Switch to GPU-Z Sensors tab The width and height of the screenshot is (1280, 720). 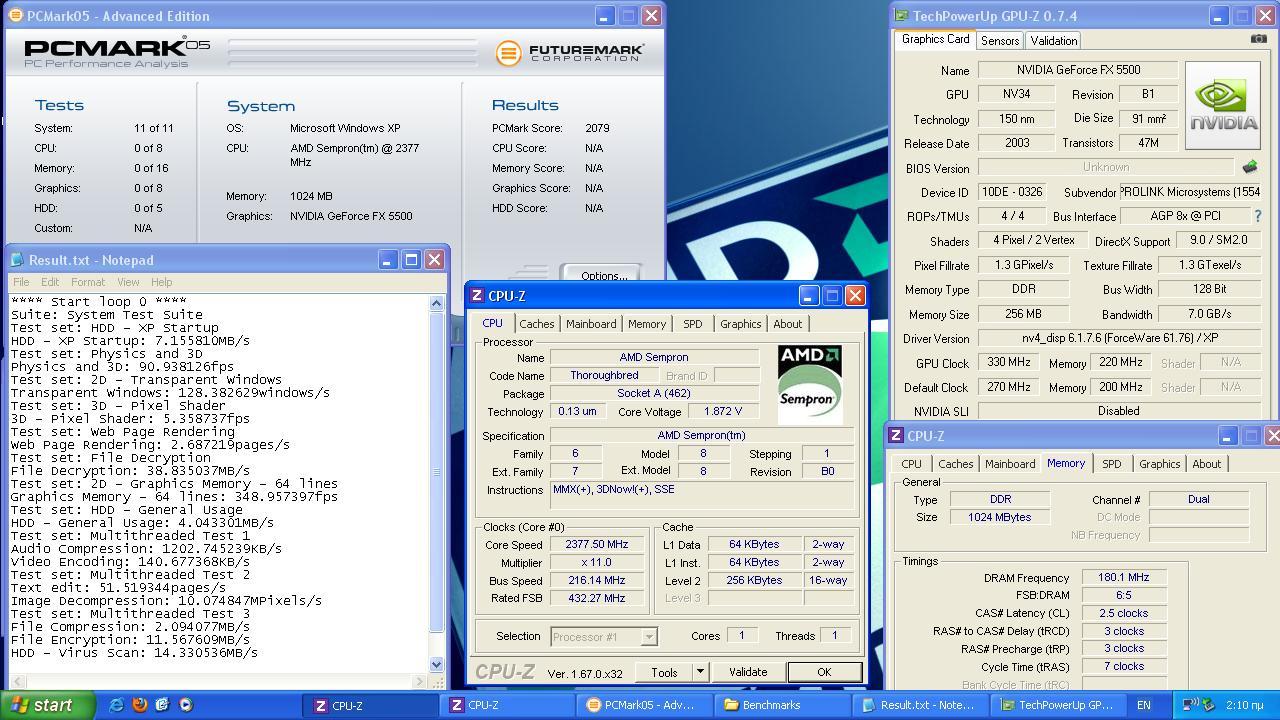(x=1000, y=41)
